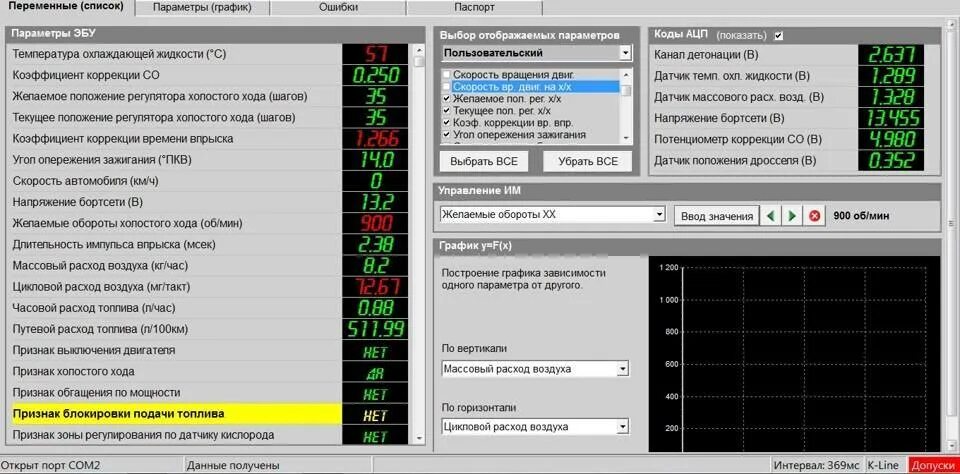
Task: Click the checklist scrollbar thumb
Action: [x=626, y=90]
